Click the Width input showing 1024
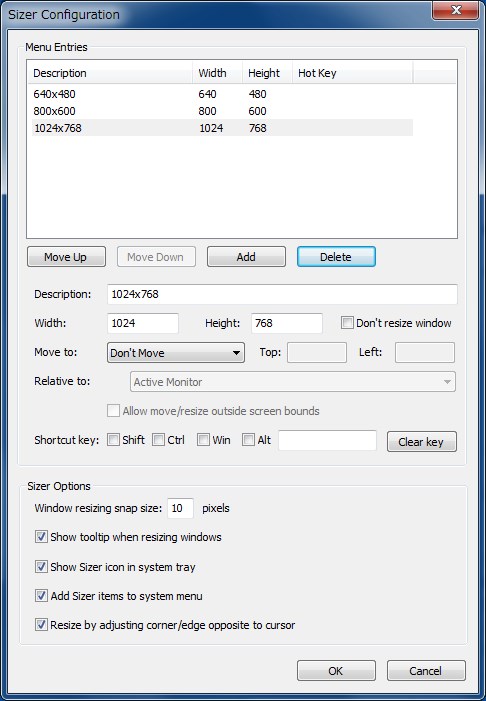486x701 pixels. tap(143, 323)
